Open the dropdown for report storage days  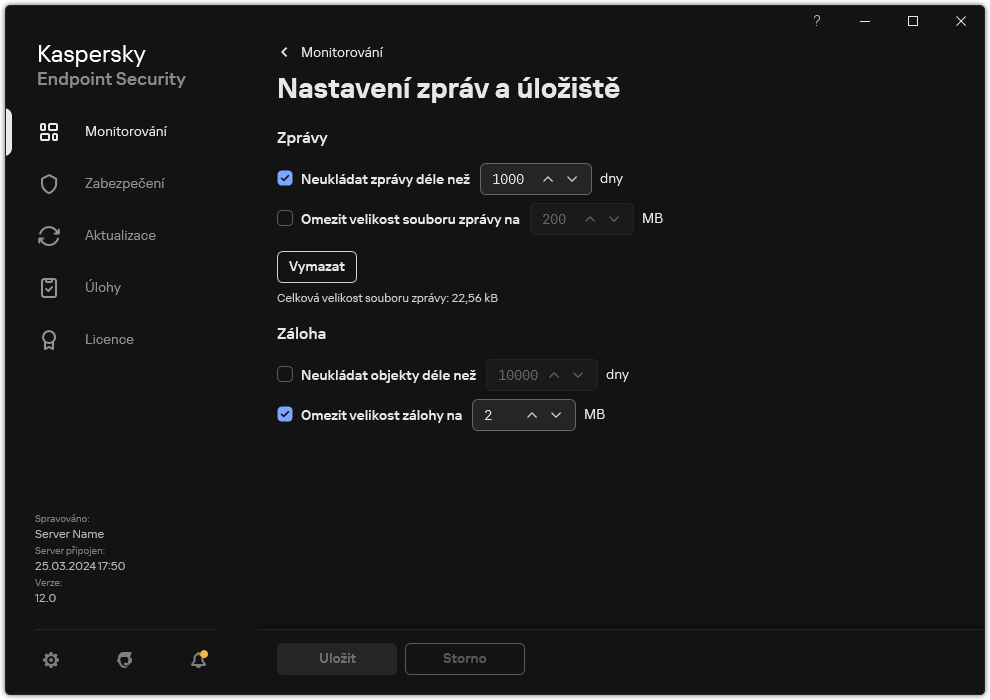coord(571,179)
